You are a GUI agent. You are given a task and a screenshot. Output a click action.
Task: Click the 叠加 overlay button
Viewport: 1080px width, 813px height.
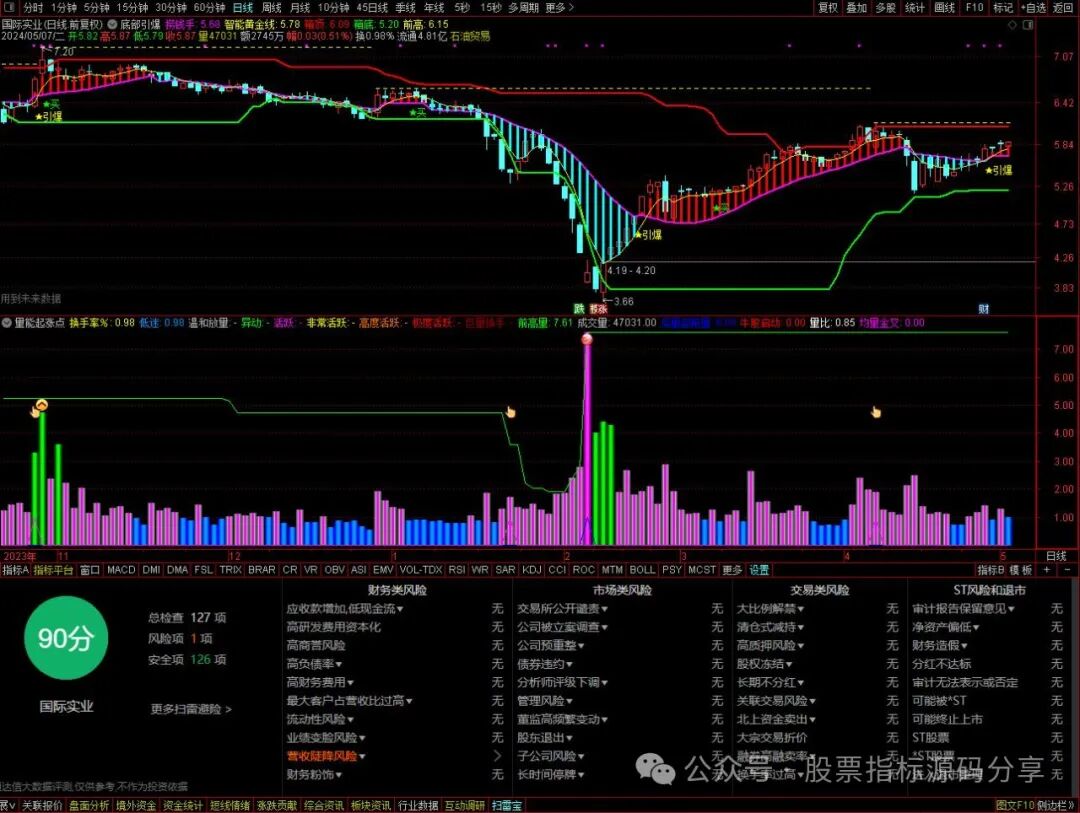[x=857, y=8]
